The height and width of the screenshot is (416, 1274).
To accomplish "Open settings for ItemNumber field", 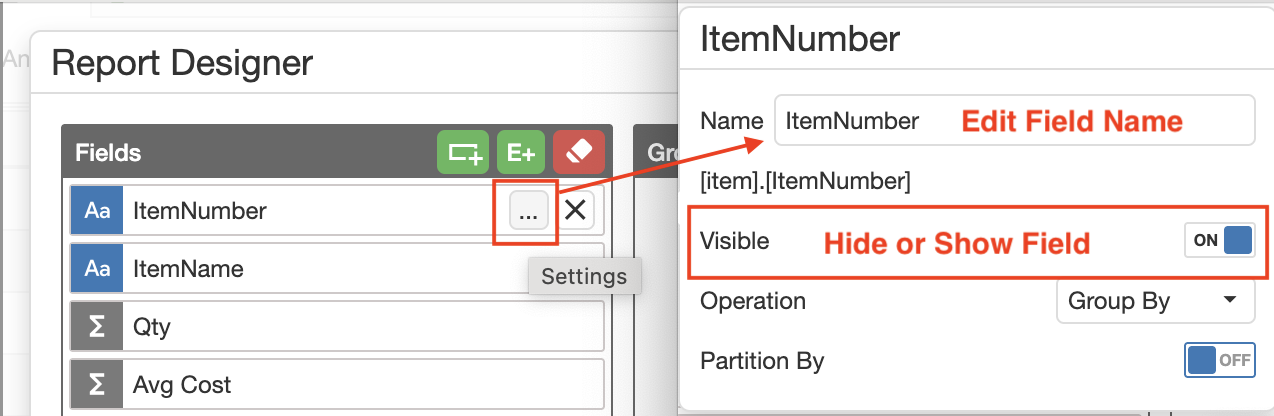I will coord(529,211).
